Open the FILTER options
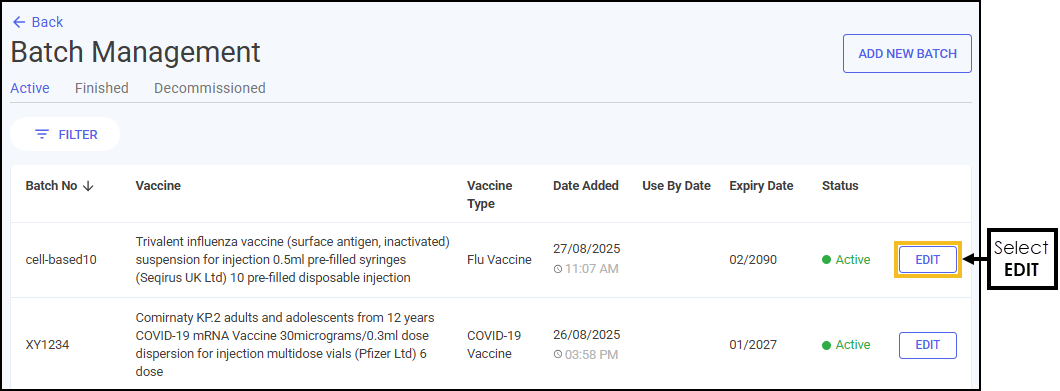 pyautogui.click(x=65, y=135)
